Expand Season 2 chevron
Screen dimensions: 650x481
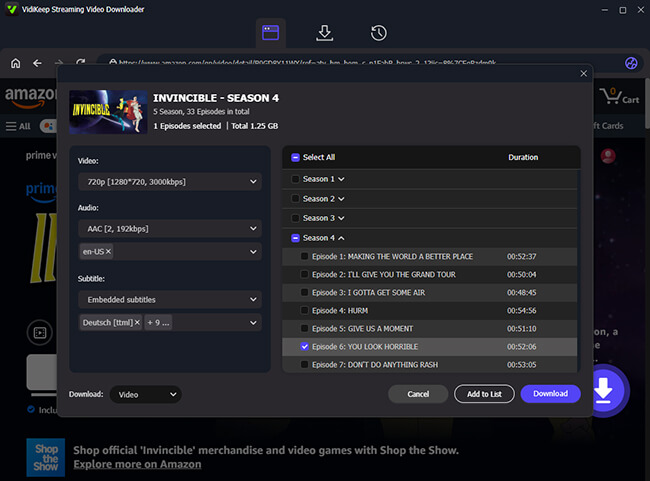click(341, 199)
